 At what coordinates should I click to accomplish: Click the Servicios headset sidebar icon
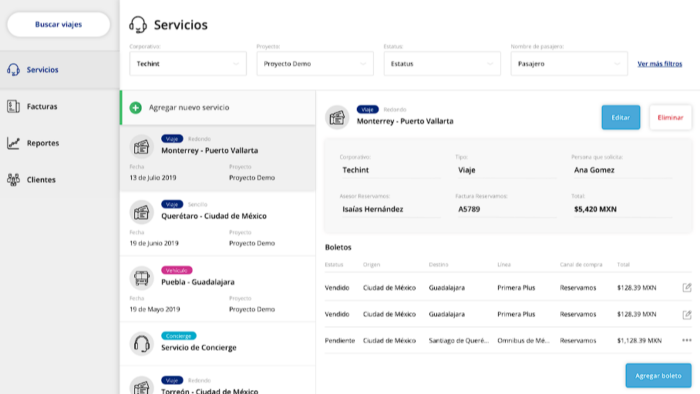[13, 70]
